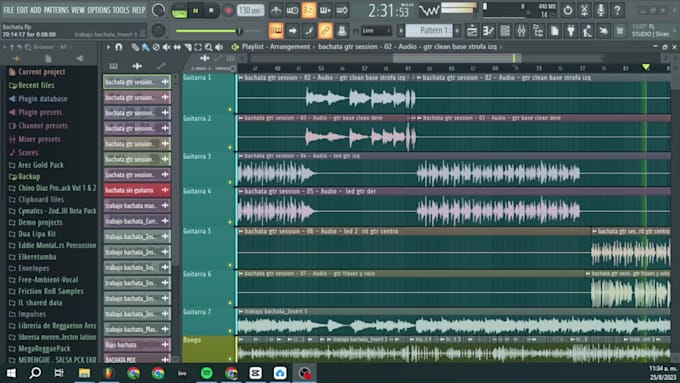Open the plugin picker plug icon
This screenshot has height=383, width=680.
[571, 30]
